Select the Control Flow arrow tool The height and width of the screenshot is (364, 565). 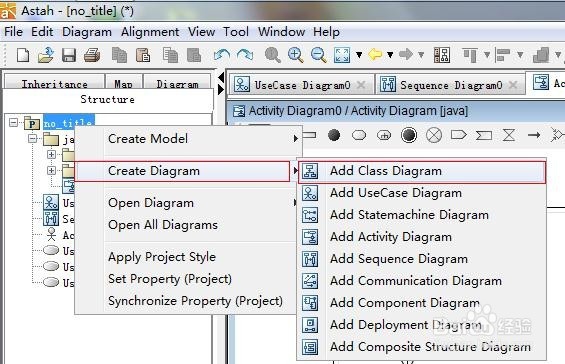coord(534,135)
